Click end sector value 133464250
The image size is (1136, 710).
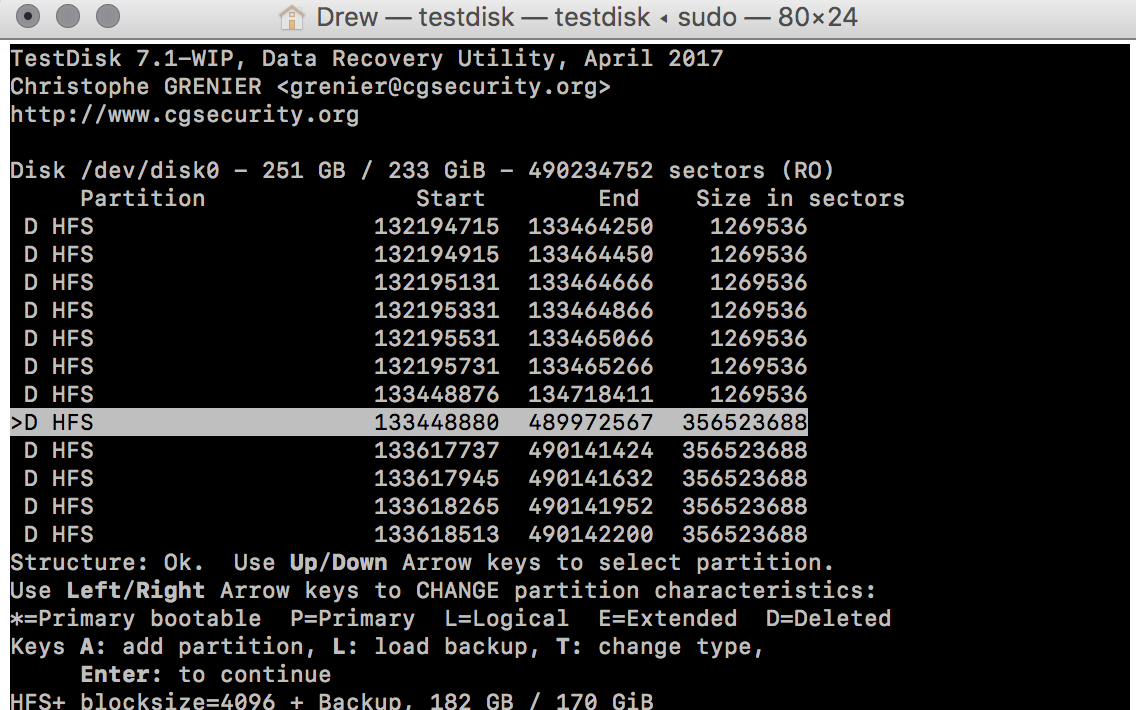tap(590, 227)
